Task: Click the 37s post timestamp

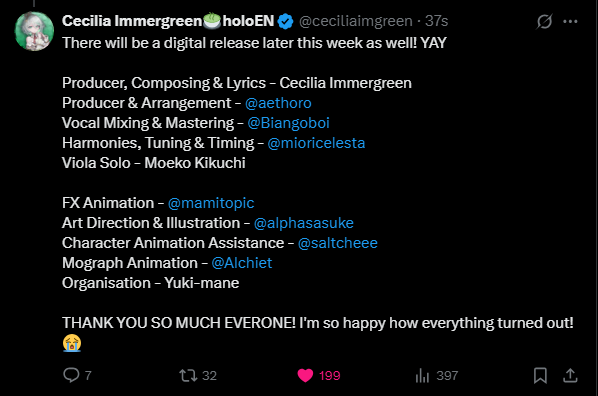Action: click(x=436, y=21)
